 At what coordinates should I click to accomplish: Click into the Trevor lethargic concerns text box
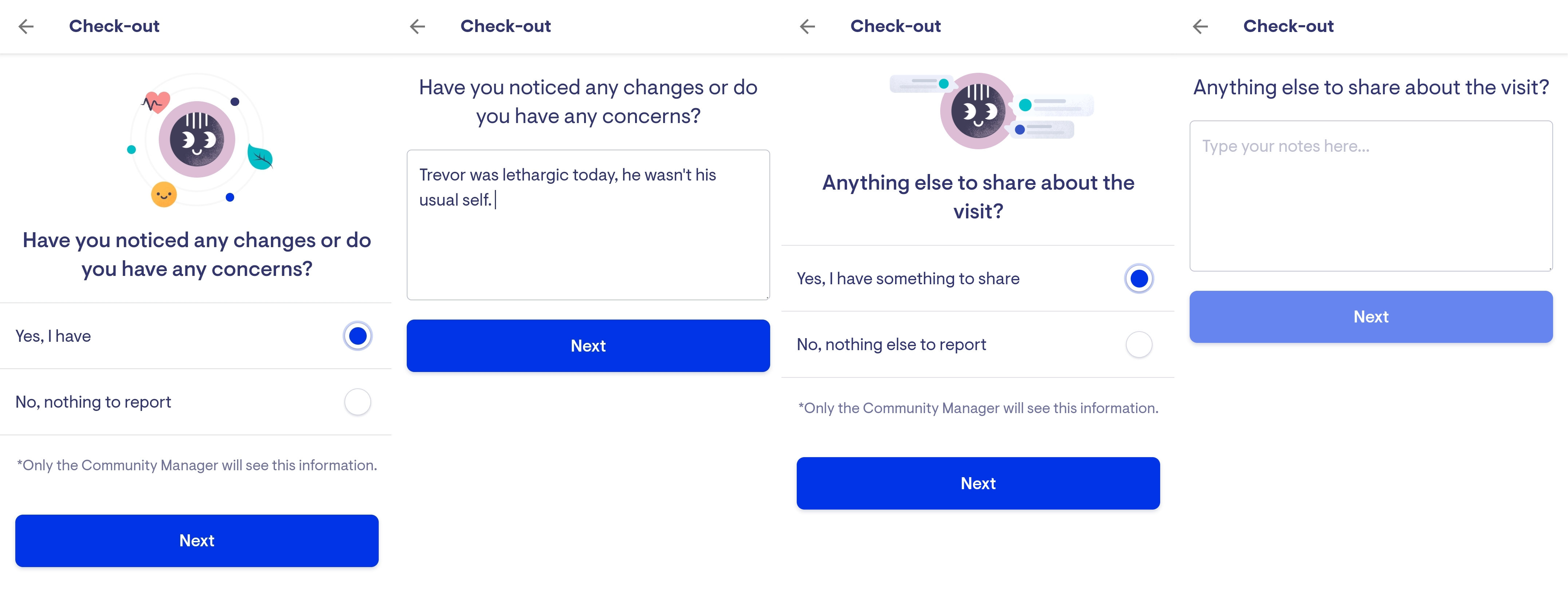(x=588, y=225)
